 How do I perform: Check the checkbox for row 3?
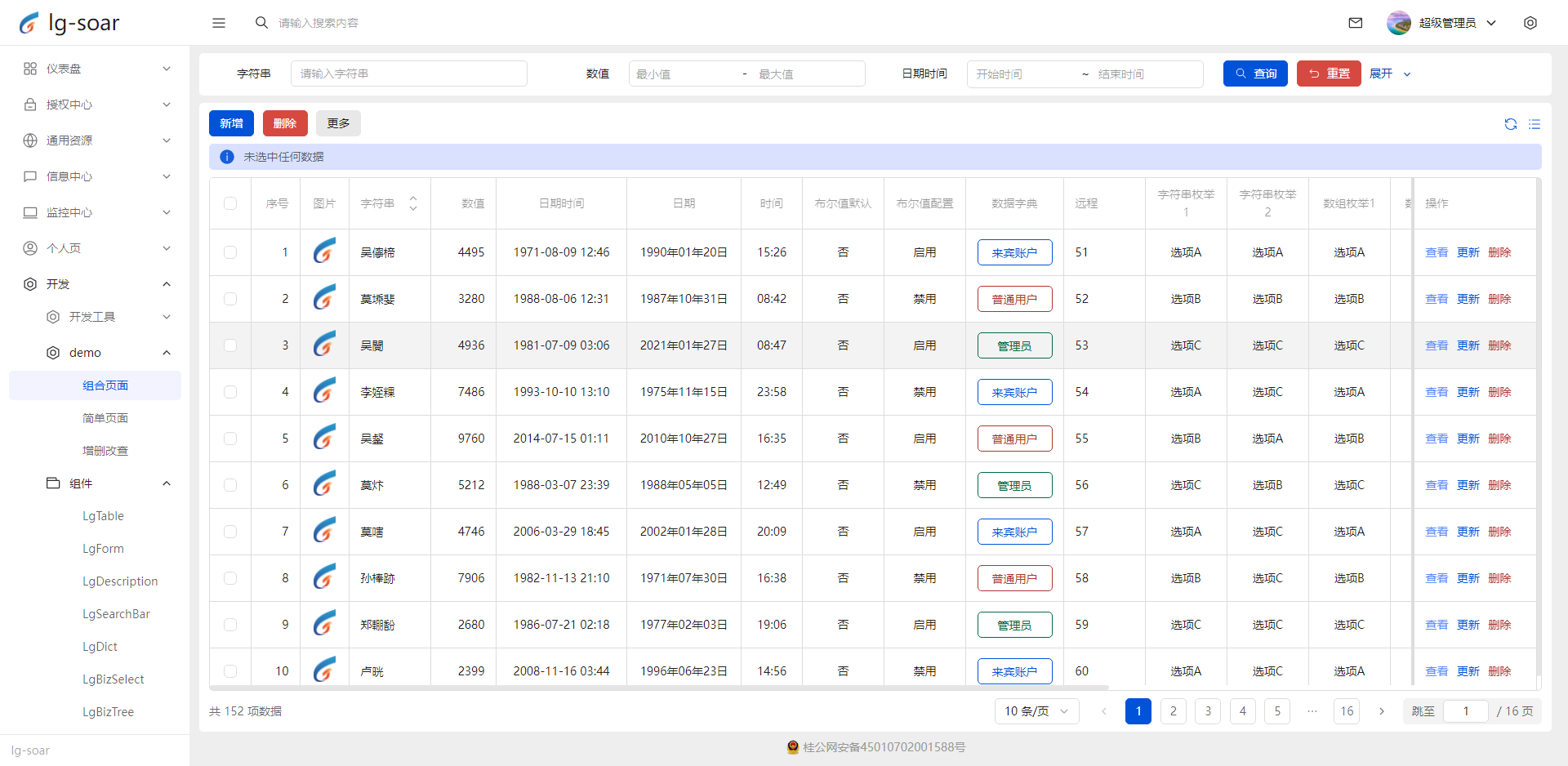pos(230,345)
